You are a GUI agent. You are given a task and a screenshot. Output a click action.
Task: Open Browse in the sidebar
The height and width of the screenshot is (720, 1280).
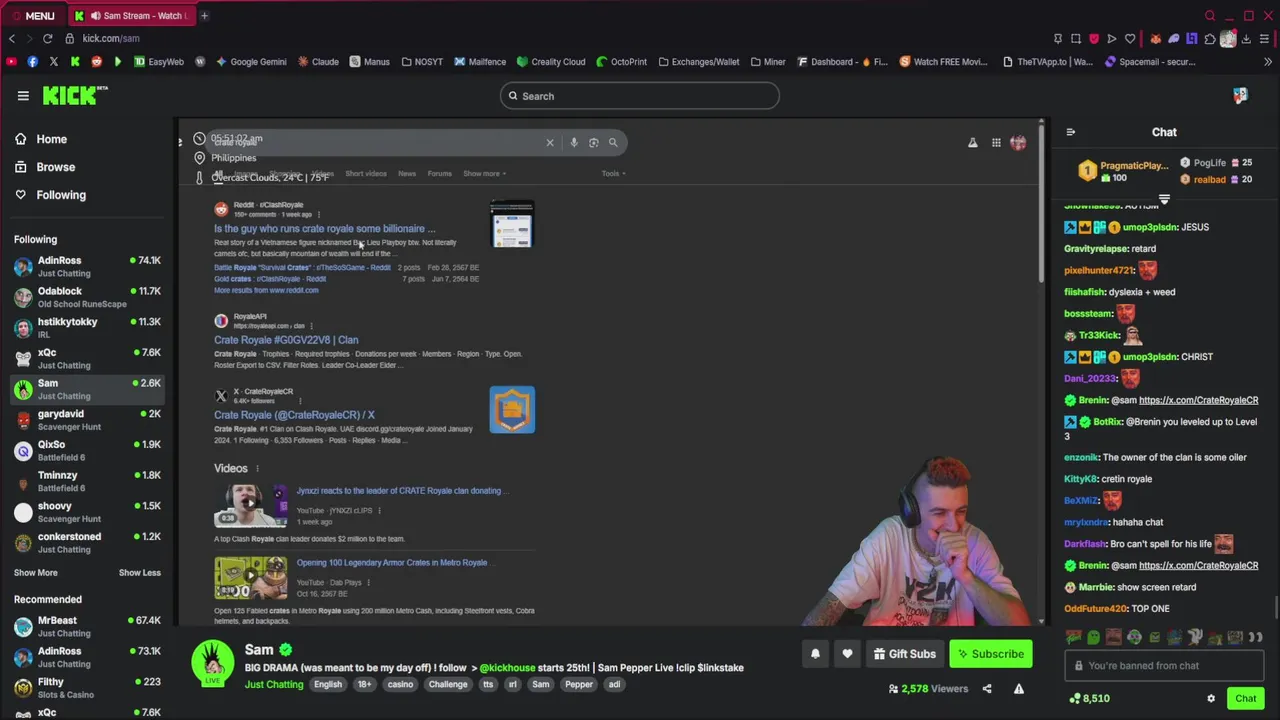pyautogui.click(x=56, y=167)
